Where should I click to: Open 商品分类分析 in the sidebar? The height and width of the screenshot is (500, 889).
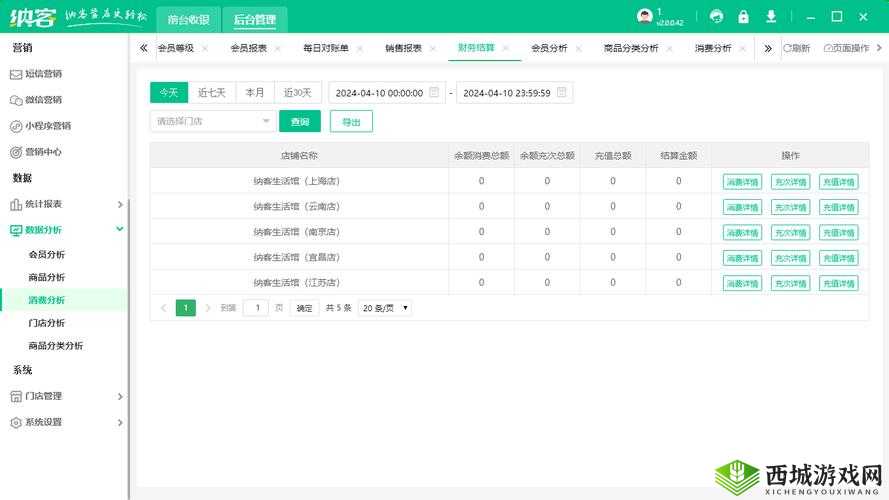(56, 346)
